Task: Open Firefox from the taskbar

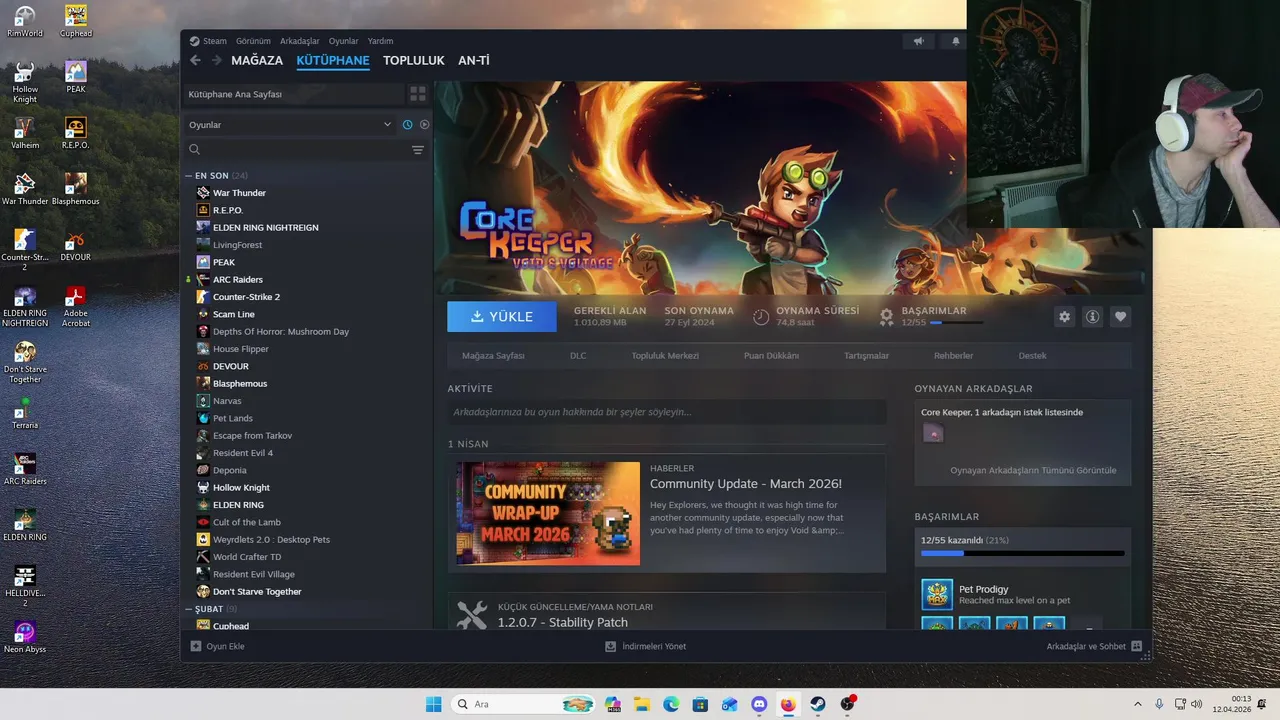Action: click(787, 704)
